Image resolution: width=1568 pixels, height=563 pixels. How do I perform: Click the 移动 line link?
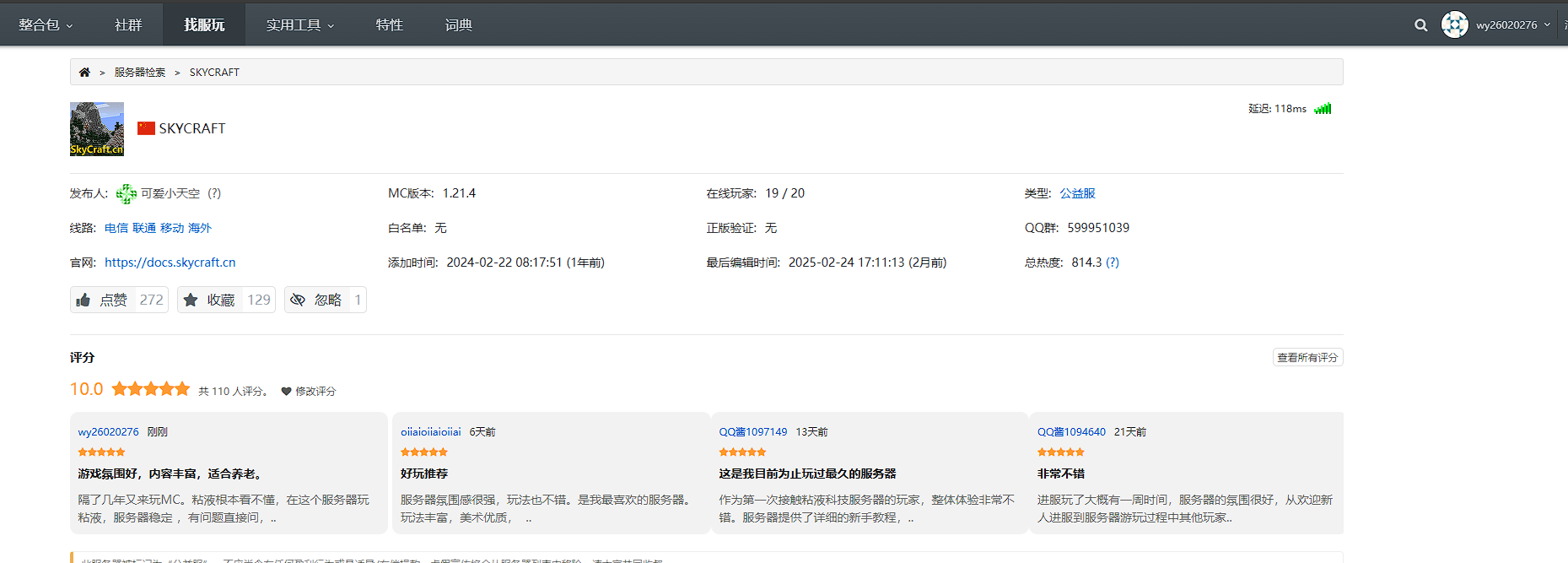click(172, 228)
